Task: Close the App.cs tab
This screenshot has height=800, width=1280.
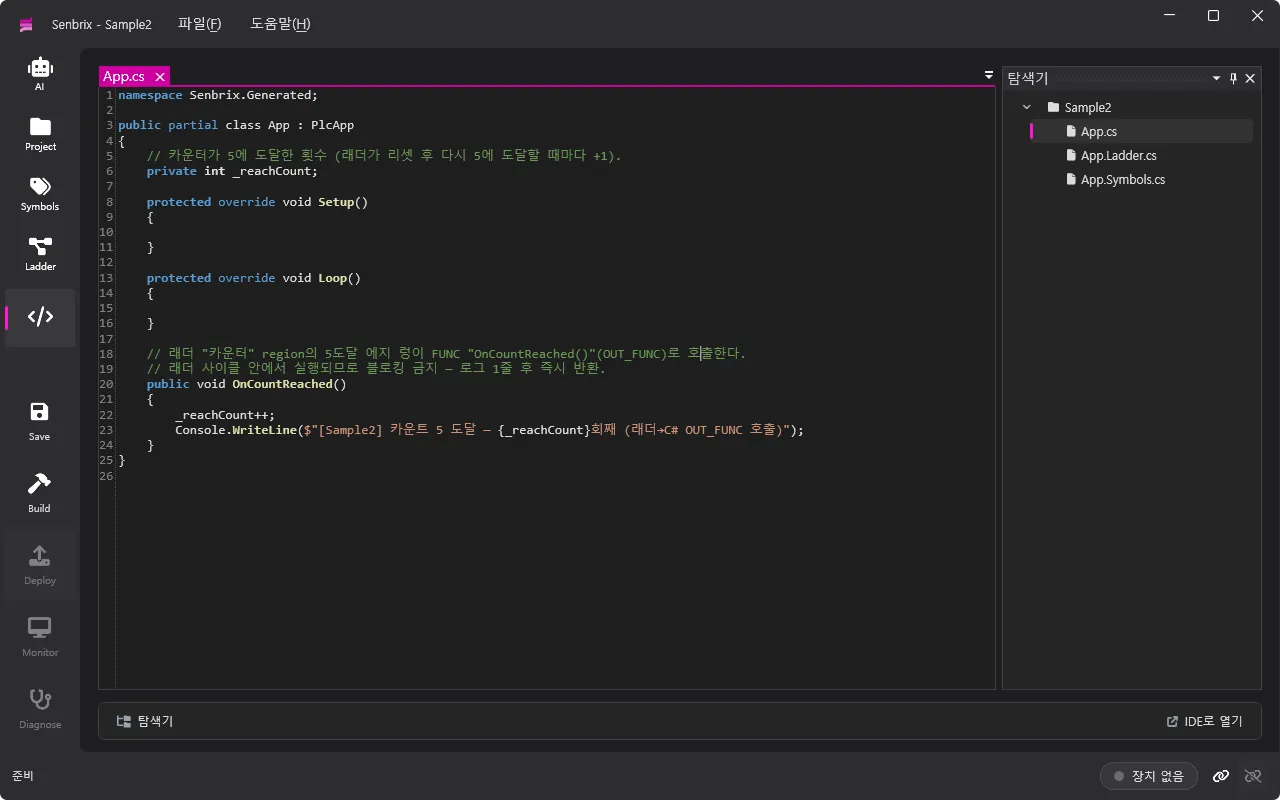Action: pos(160,77)
